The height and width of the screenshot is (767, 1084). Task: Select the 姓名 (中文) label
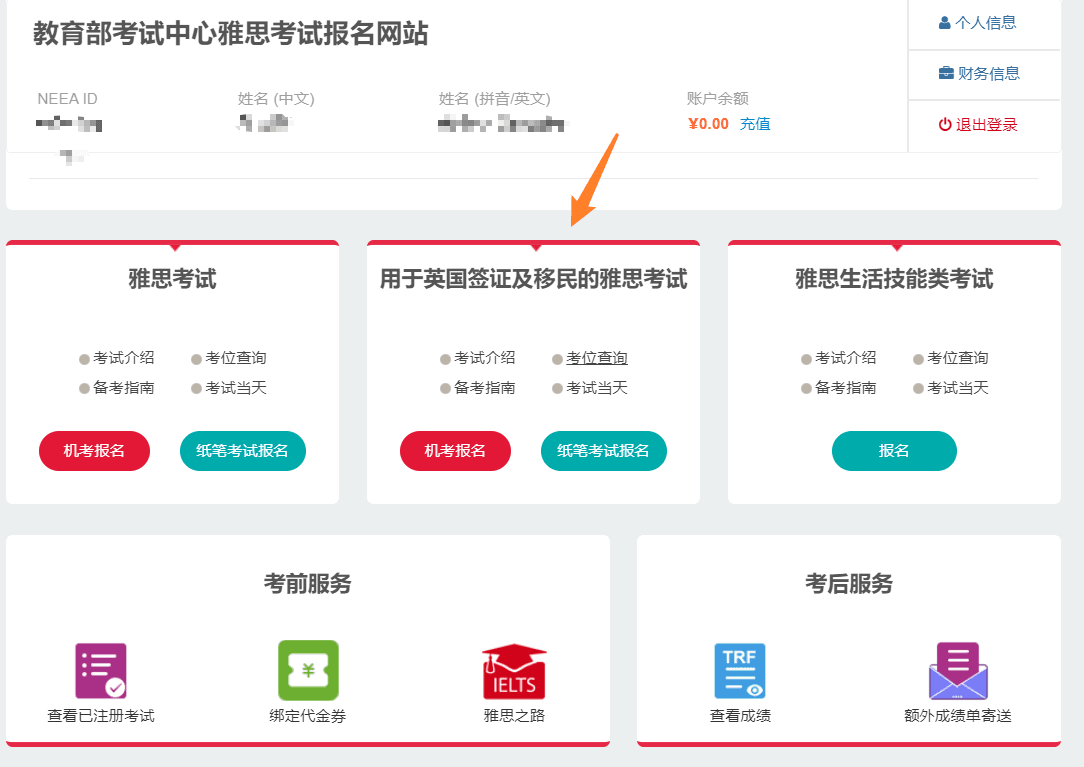[276, 99]
